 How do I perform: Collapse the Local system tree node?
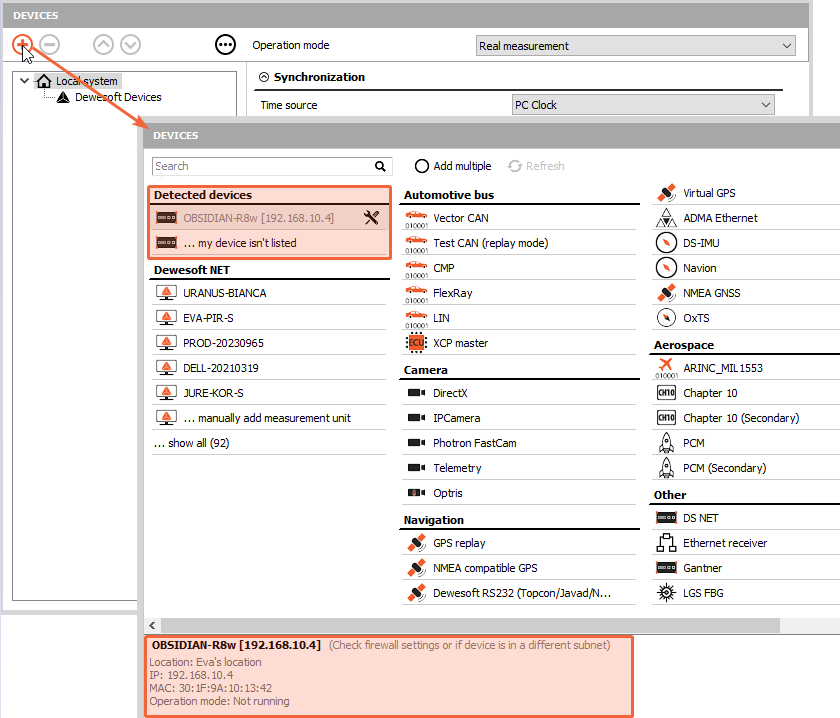coord(24,81)
